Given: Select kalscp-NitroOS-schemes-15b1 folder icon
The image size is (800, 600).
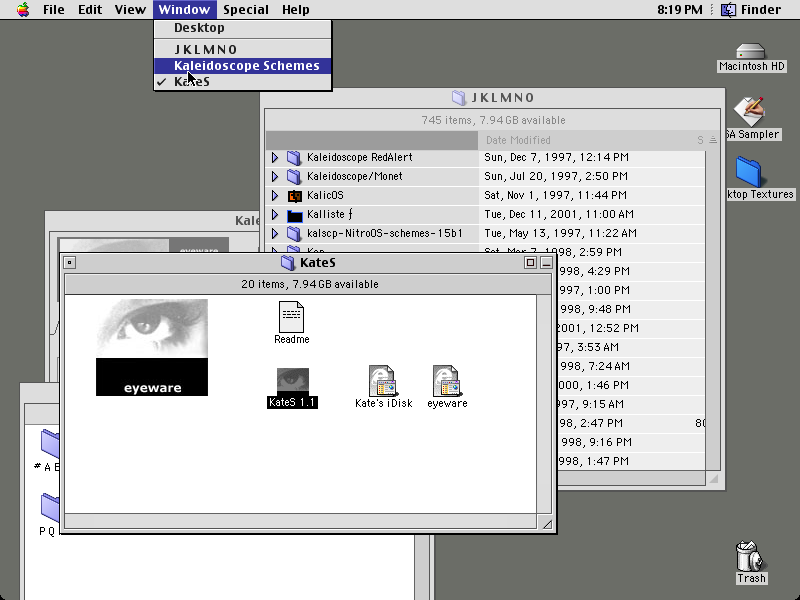Looking at the screenshot, I should tap(294, 234).
